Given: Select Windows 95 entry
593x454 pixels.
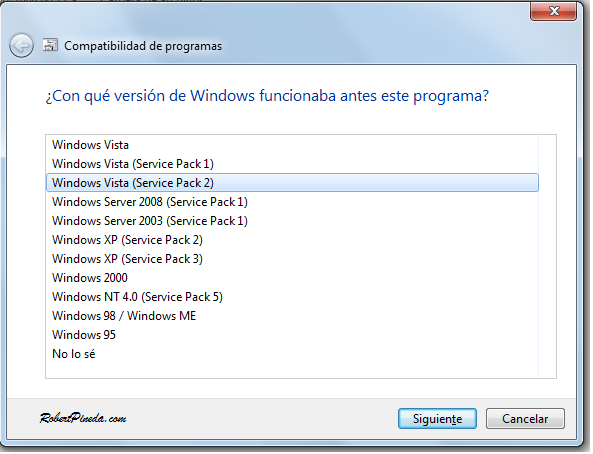Looking at the screenshot, I should [292, 335].
